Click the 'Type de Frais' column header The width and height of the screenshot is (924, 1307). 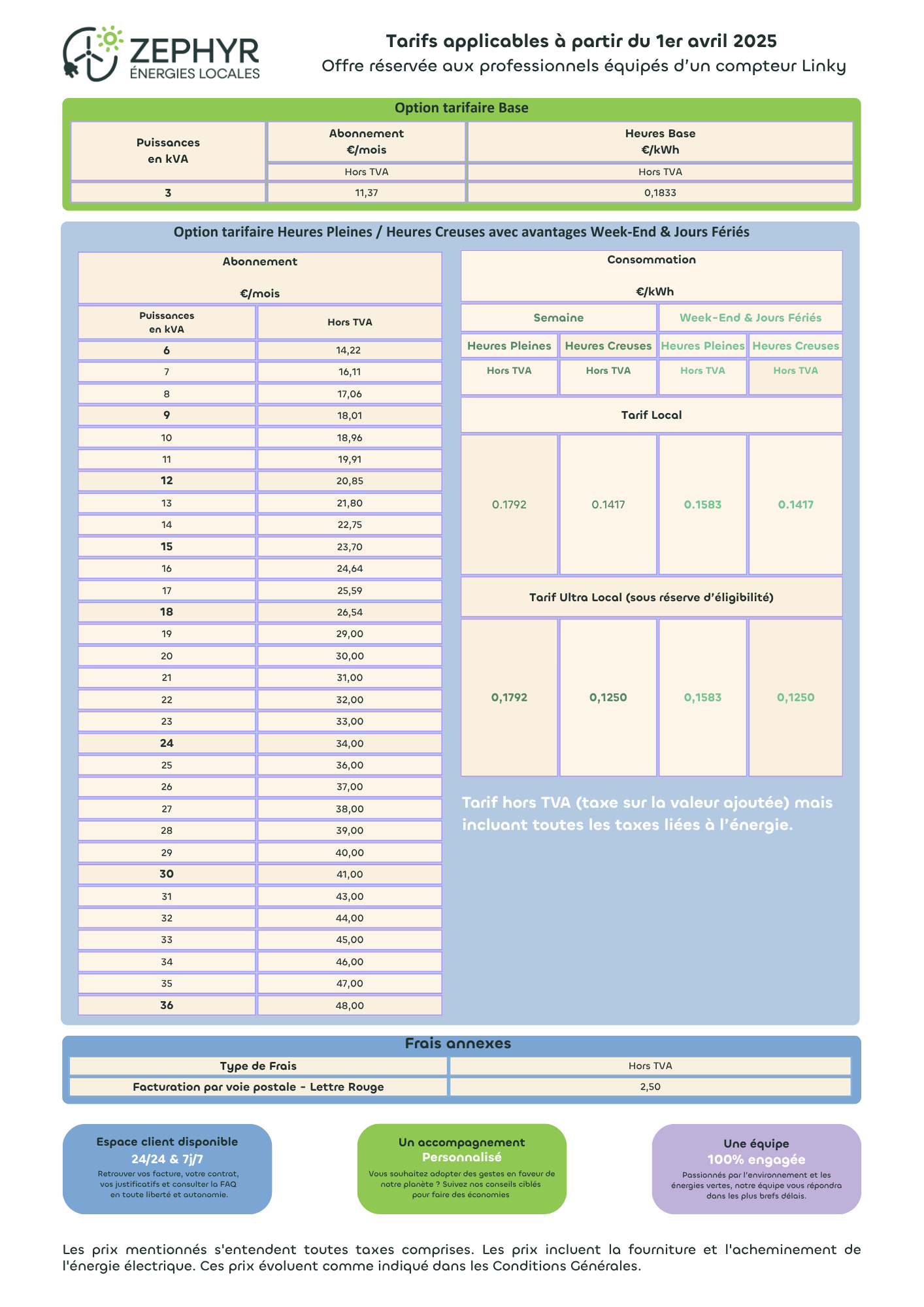tap(258, 1066)
